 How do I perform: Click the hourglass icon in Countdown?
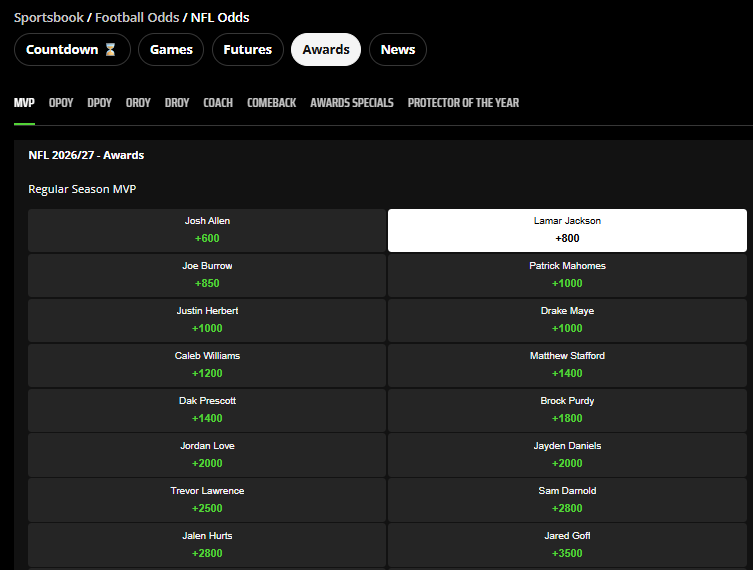110,49
